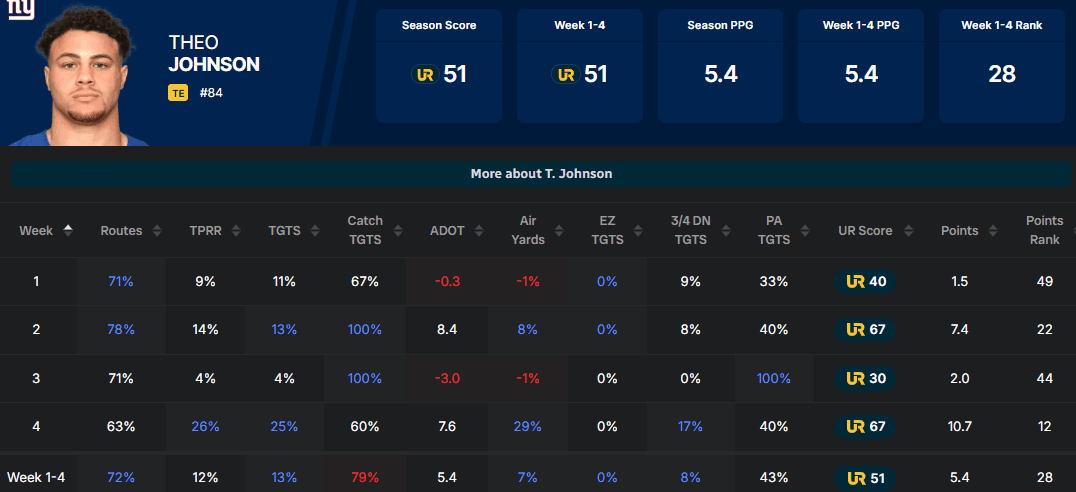Viewport: 1076px width, 492px height.
Task: Sort by Points Rank column
Action: 1044,231
